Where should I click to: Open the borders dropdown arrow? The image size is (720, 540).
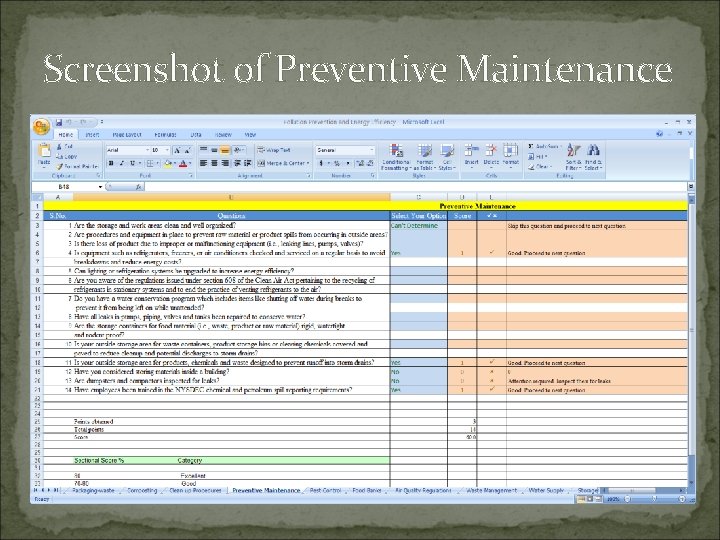click(157, 163)
